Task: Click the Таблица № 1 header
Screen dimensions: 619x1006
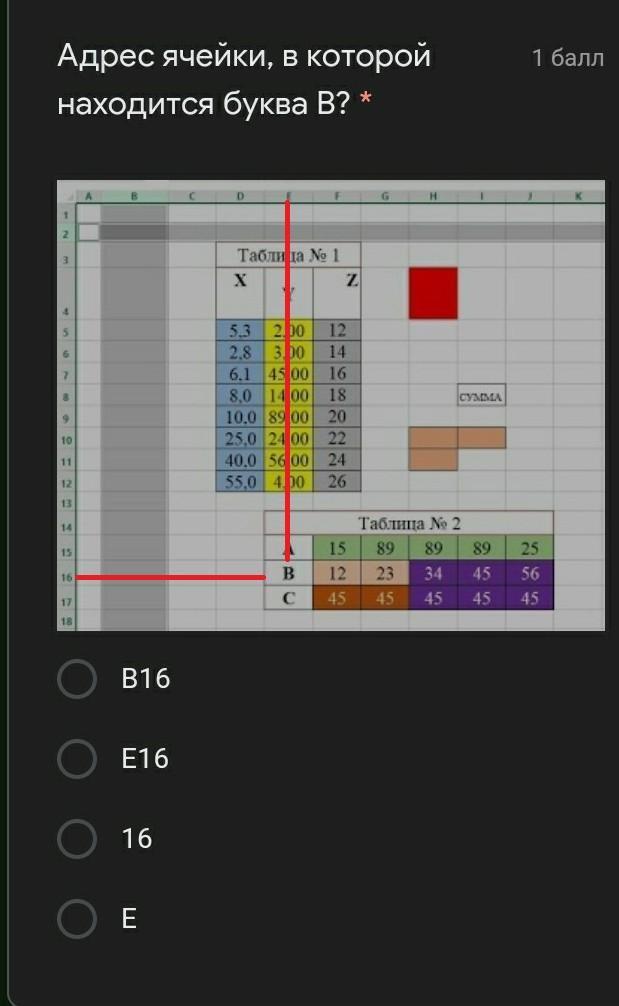Action: point(288,255)
